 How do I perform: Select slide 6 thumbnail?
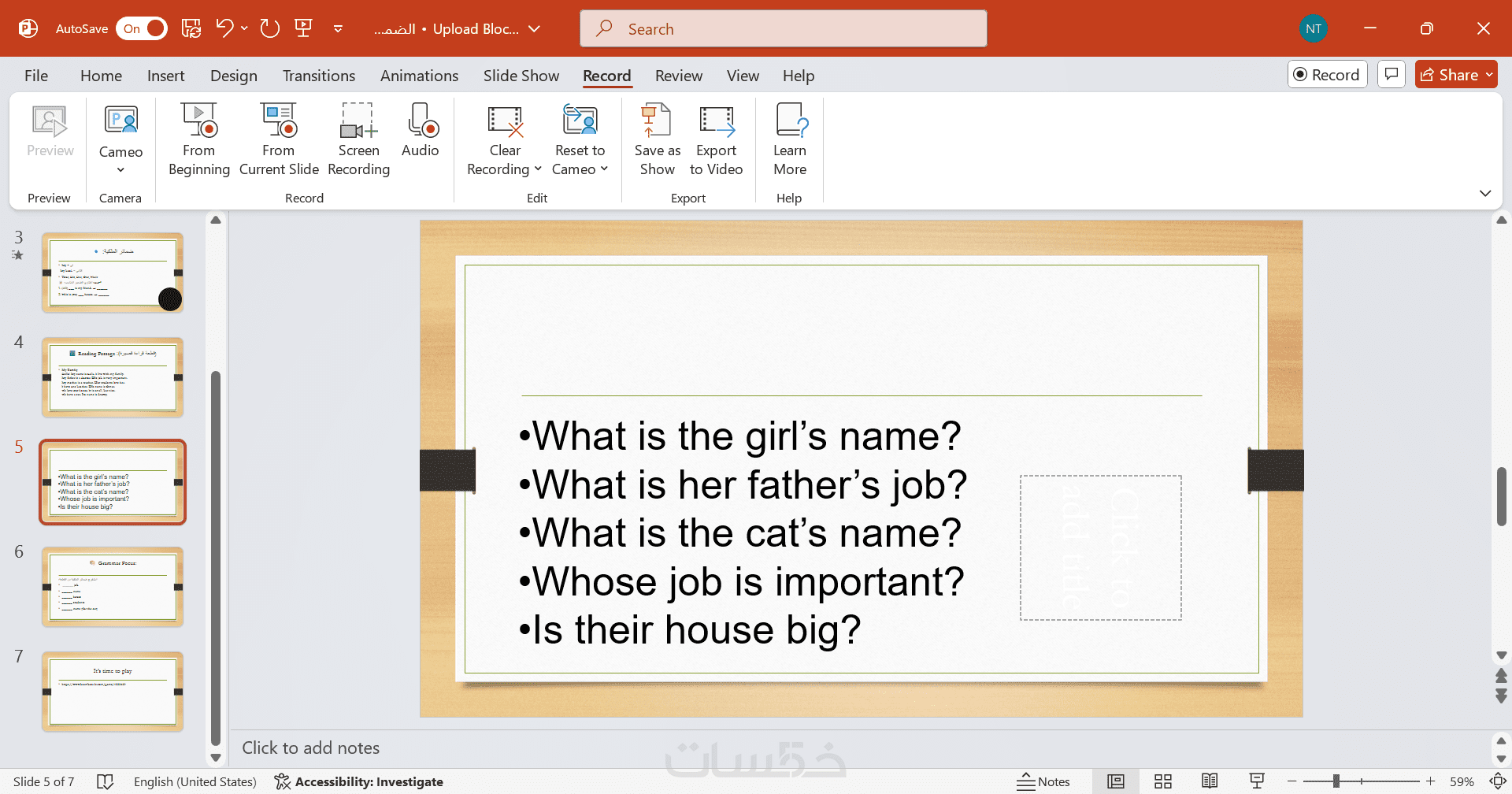113,587
